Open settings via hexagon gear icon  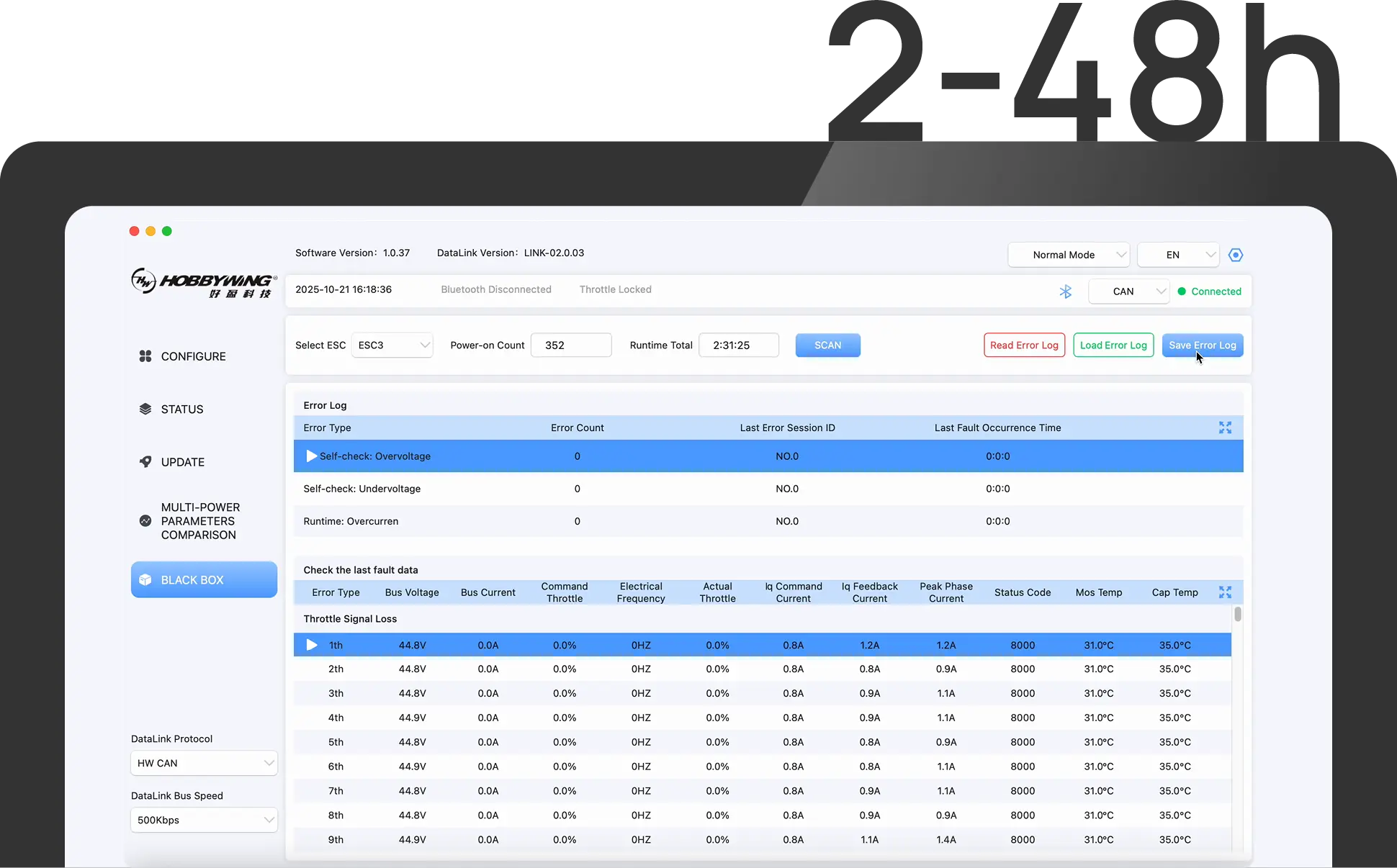coord(1236,255)
